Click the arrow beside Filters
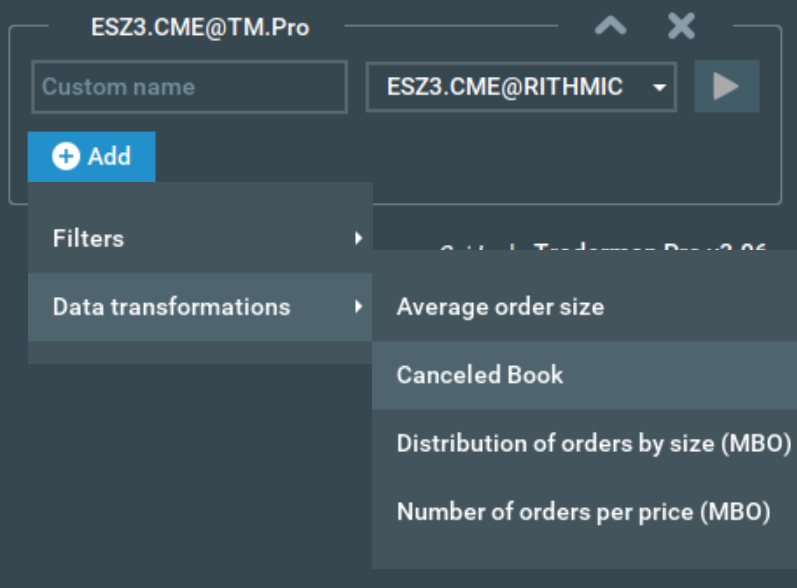The width and height of the screenshot is (797, 588). 358,238
